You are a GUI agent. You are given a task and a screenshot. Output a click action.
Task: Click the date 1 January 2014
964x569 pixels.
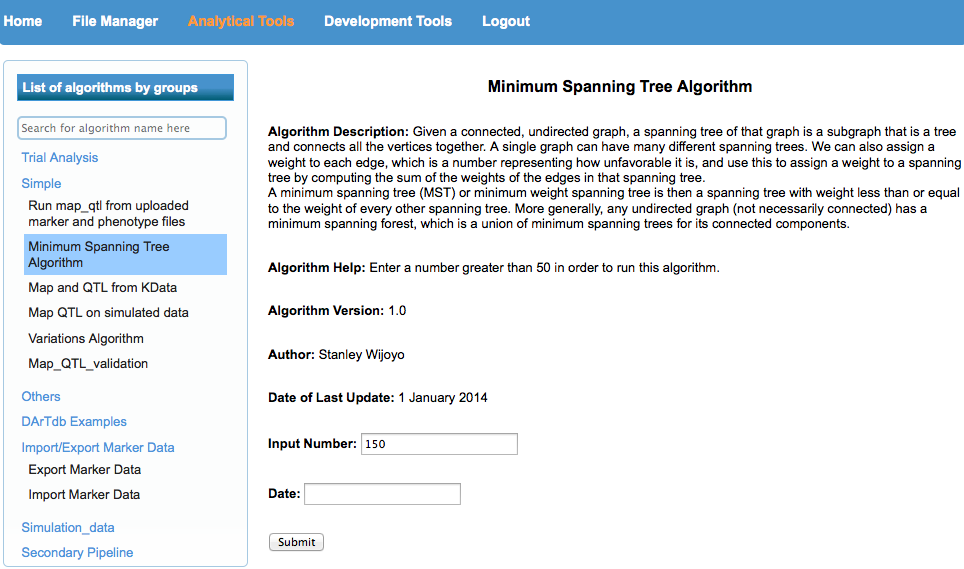click(x=443, y=398)
